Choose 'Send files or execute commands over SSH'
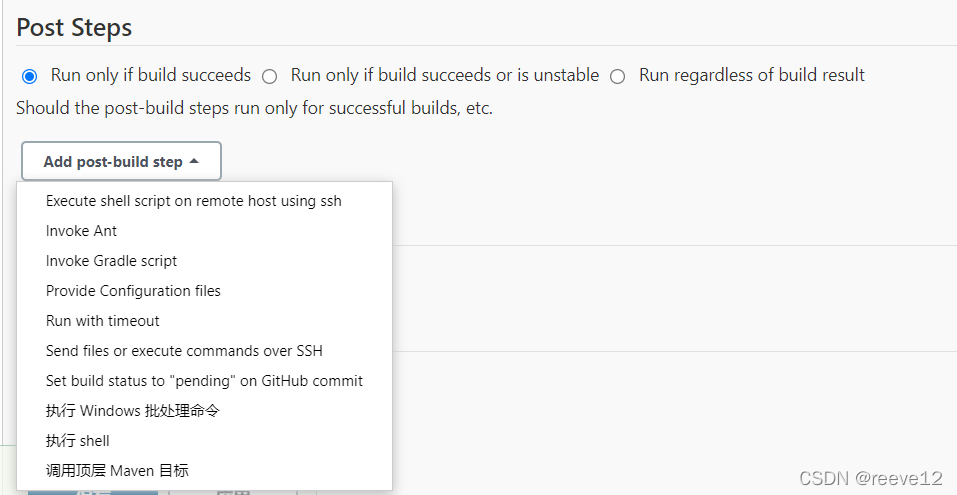 tap(184, 351)
